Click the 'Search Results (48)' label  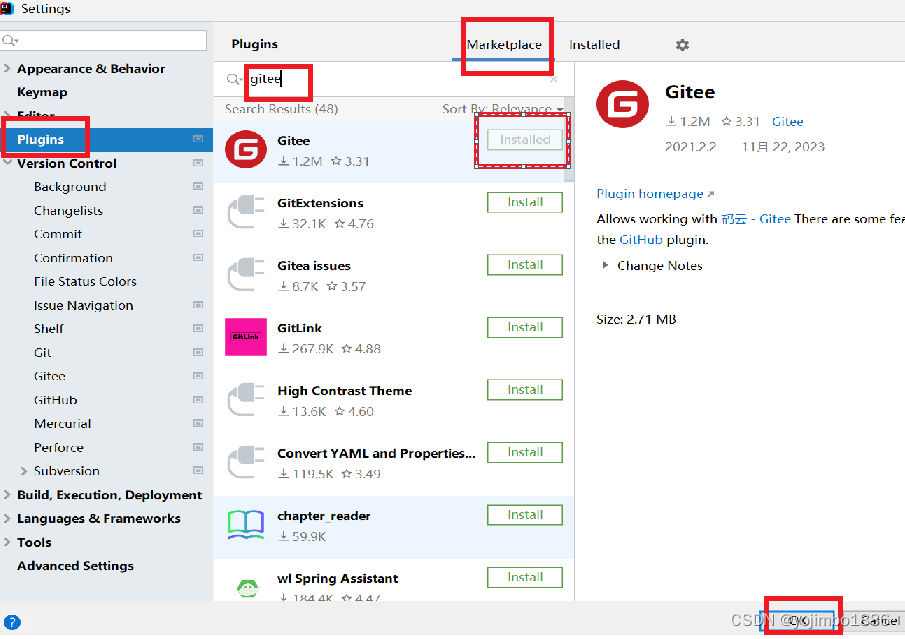click(x=281, y=109)
